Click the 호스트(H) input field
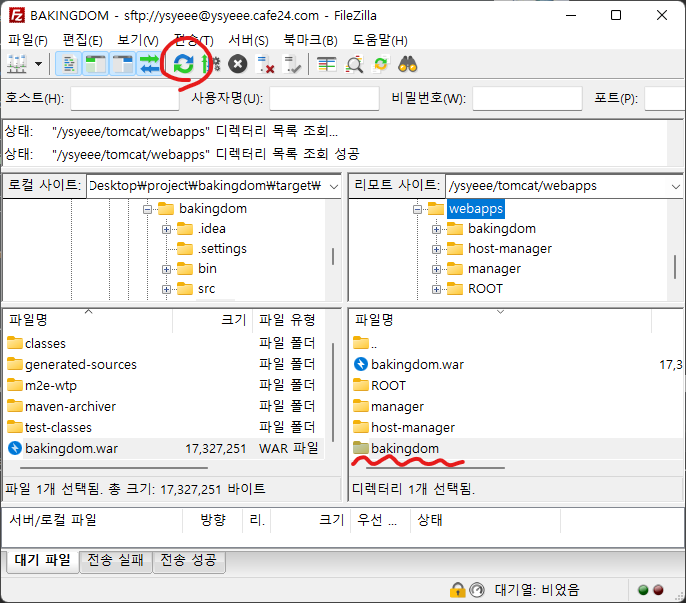This screenshot has width=686, height=603. click(x=125, y=98)
